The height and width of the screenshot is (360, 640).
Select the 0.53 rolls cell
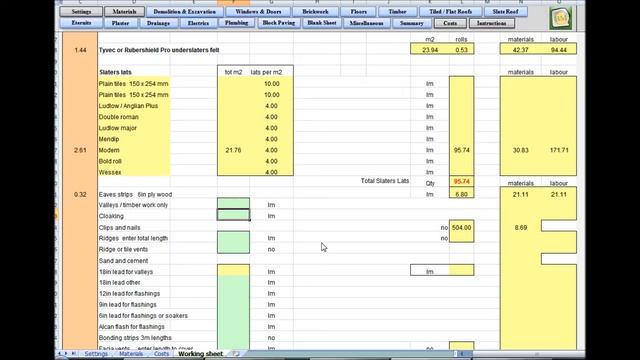(462, 50)
